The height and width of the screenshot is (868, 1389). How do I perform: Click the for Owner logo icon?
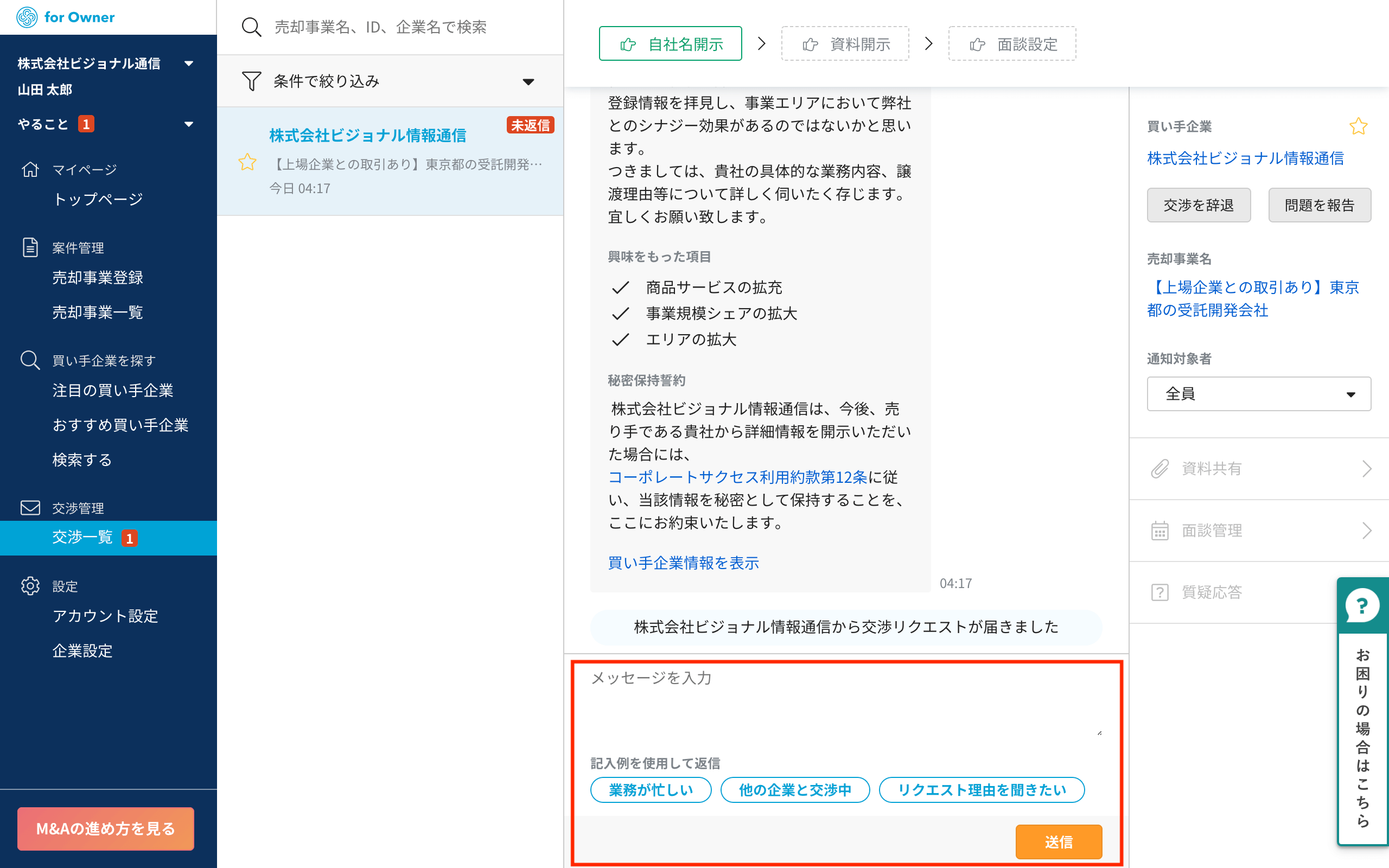point(27,17)
